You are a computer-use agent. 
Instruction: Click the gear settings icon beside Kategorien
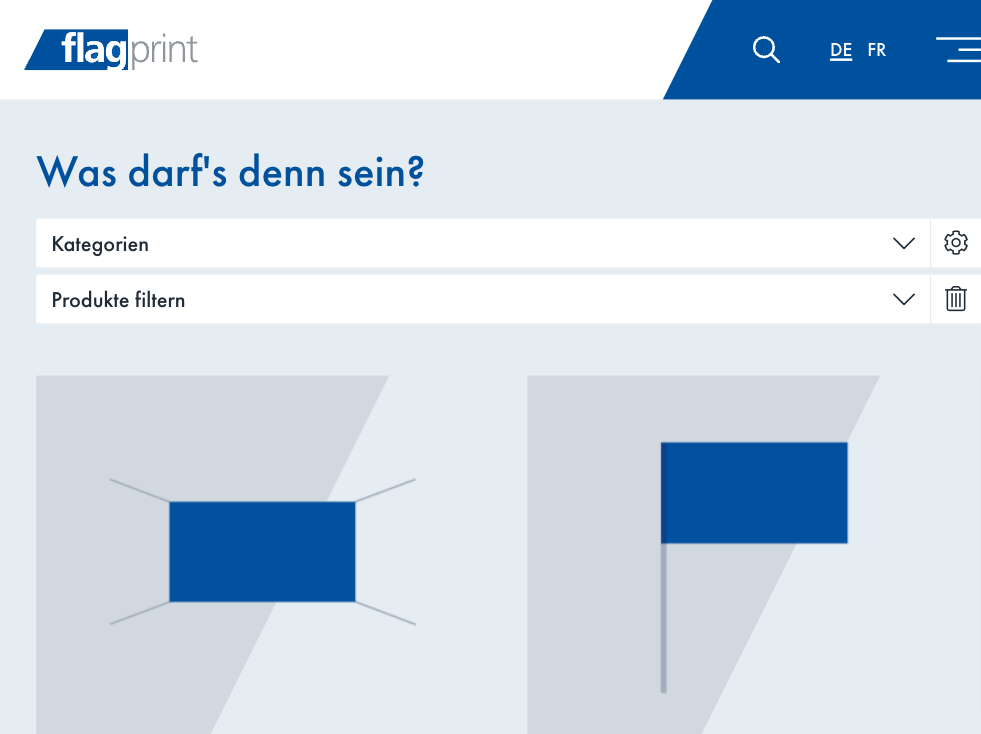[956, 243]
